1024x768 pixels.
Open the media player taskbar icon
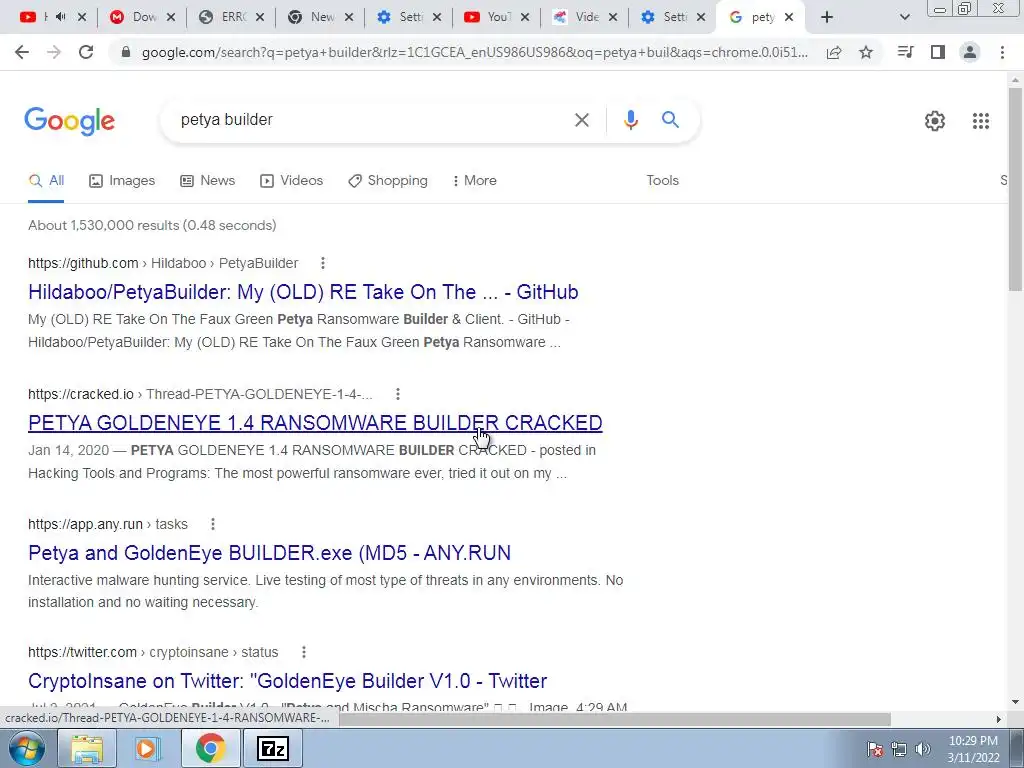[148, 748]
